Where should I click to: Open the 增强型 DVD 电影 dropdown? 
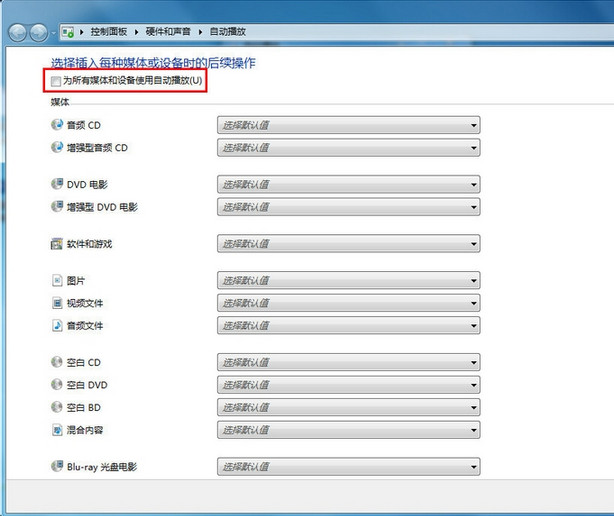(x=349, y=207)
